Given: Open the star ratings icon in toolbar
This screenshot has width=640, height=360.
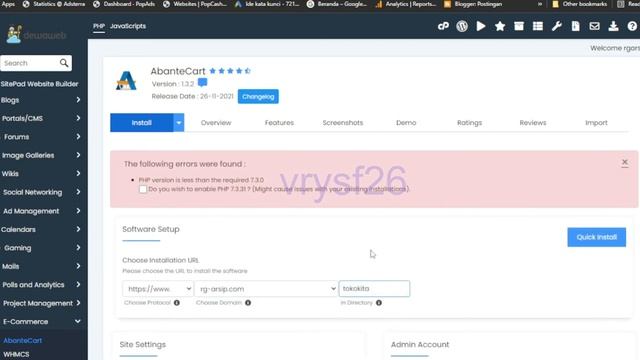Looking at the screenshot, I should coord(500,26).
